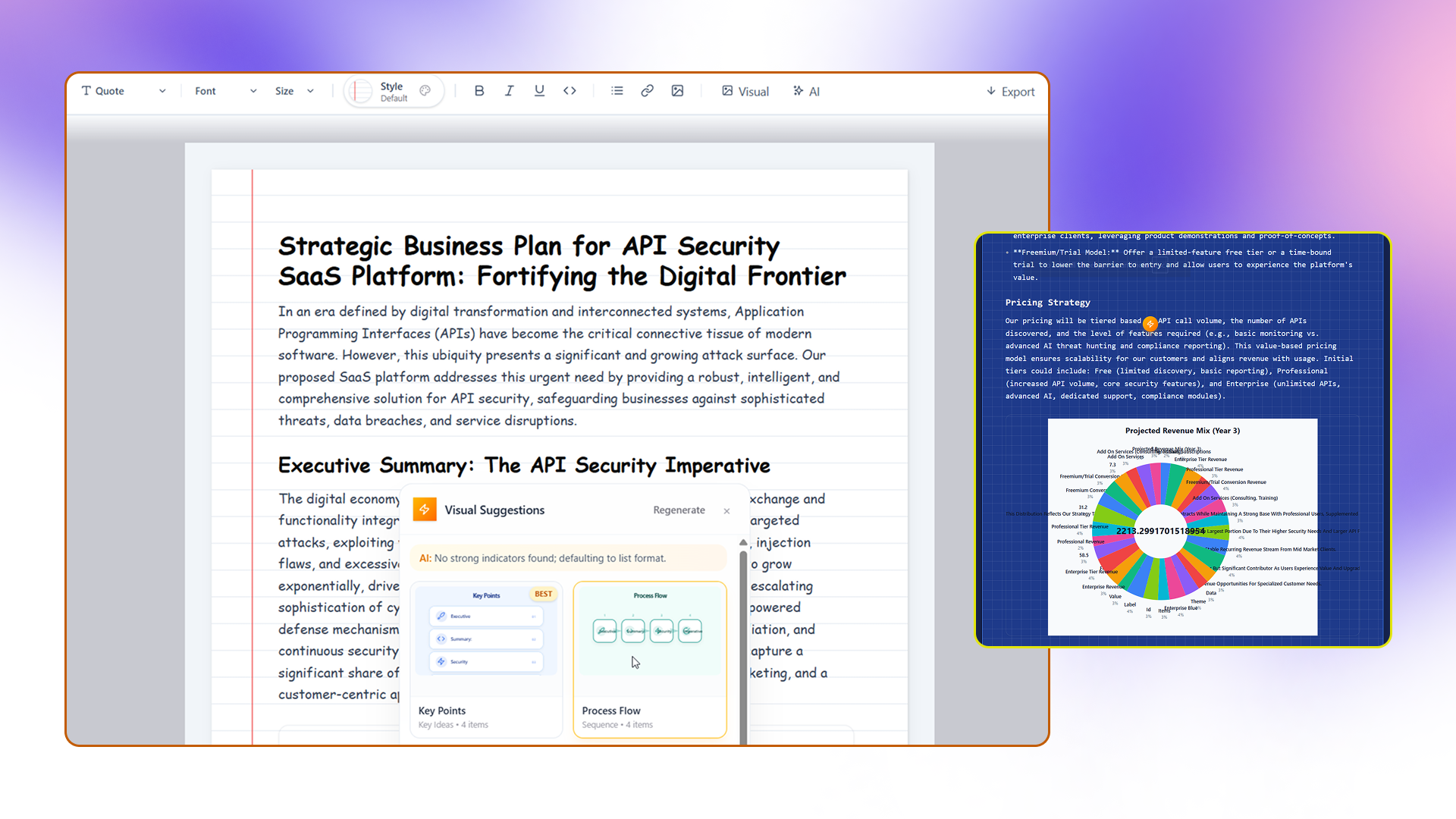Click the orange AI marker in Pricing Strategy
The image size is (1456, 819).
1150,324
